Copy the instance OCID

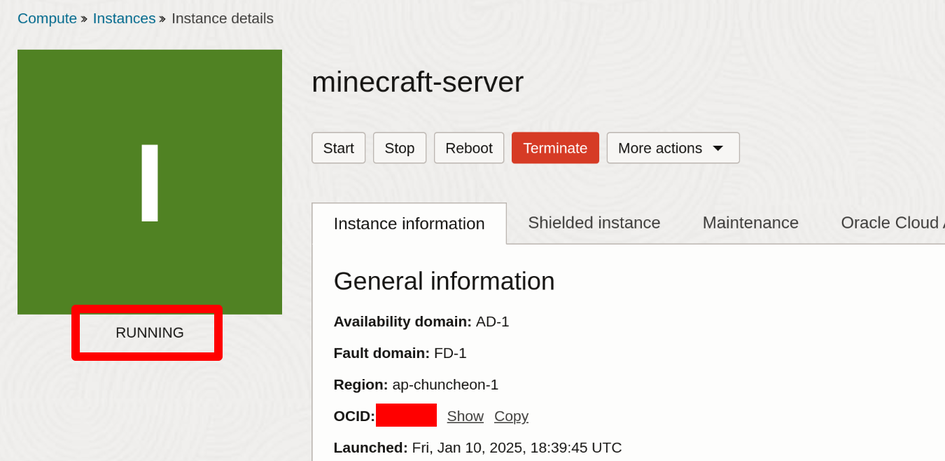click(x=511, y=416)
